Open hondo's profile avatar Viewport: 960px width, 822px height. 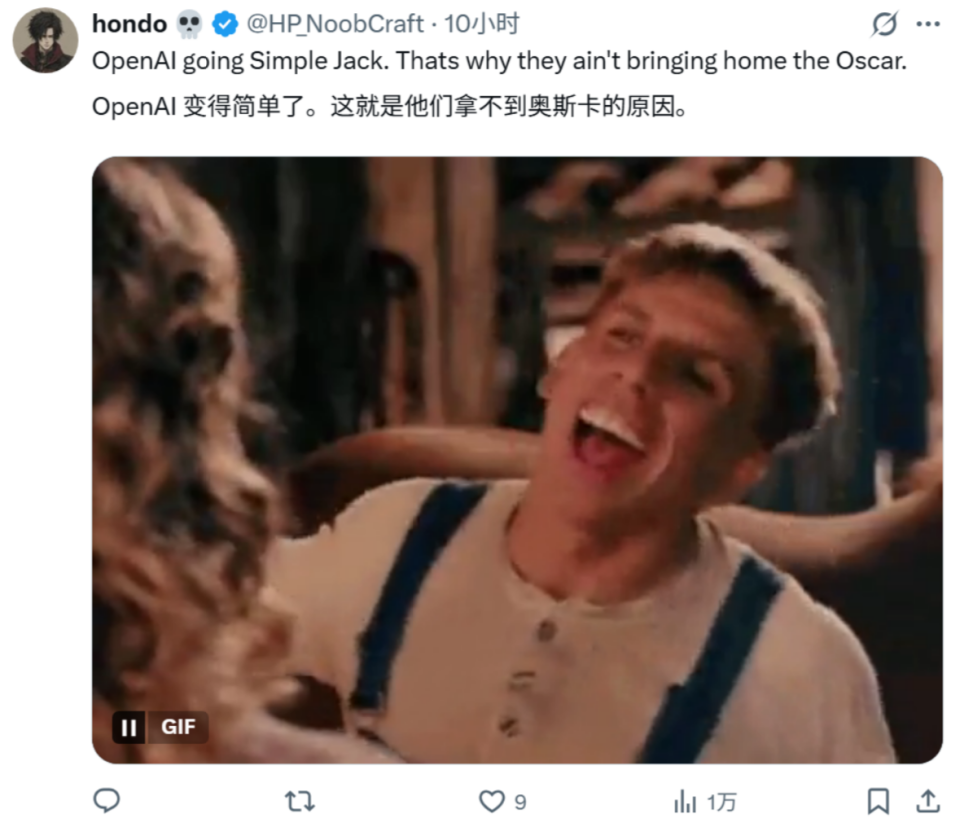coord(45,41)
